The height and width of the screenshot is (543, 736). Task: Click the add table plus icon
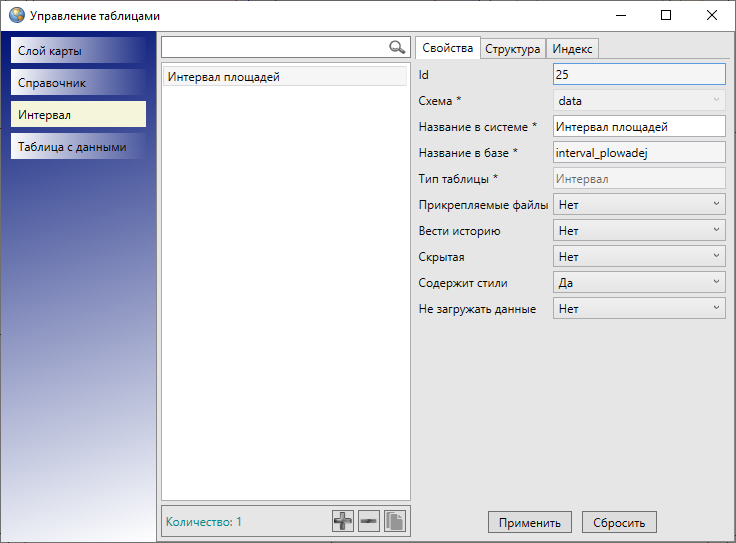(x=343, y=521)
